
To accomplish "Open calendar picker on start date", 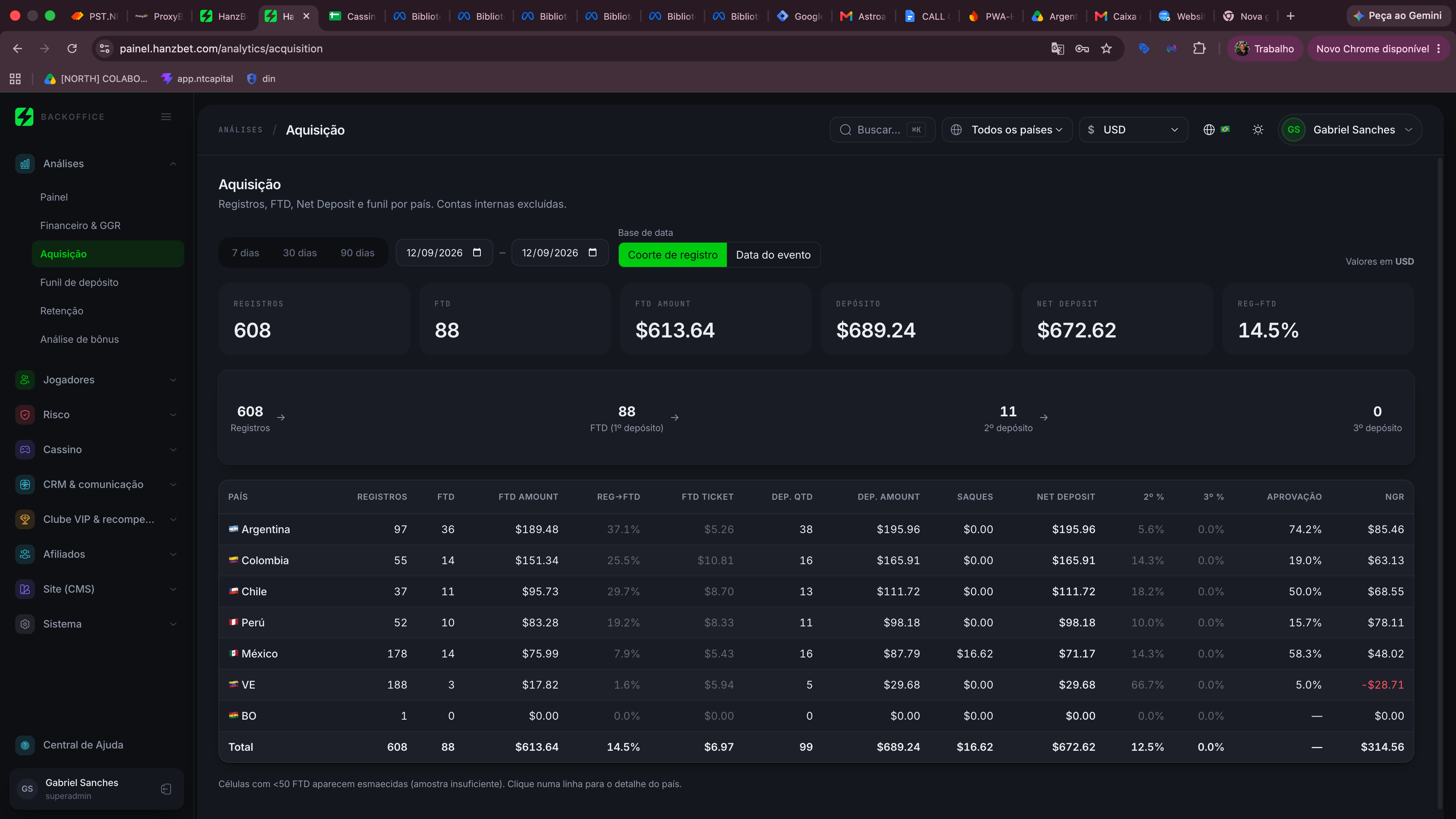I will coord(477,253).
